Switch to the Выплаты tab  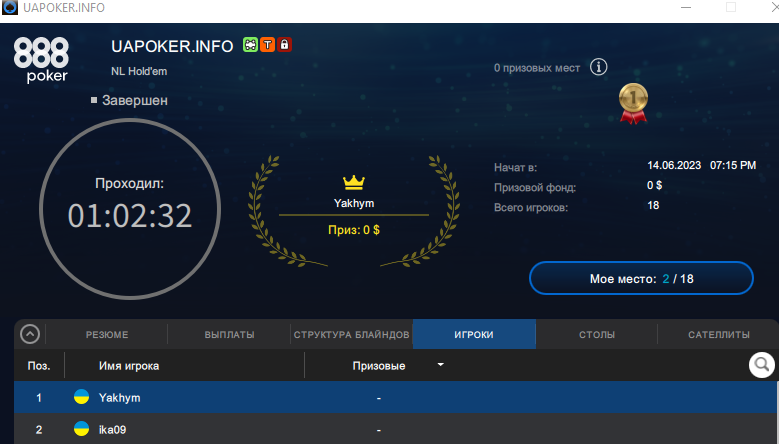230,334
